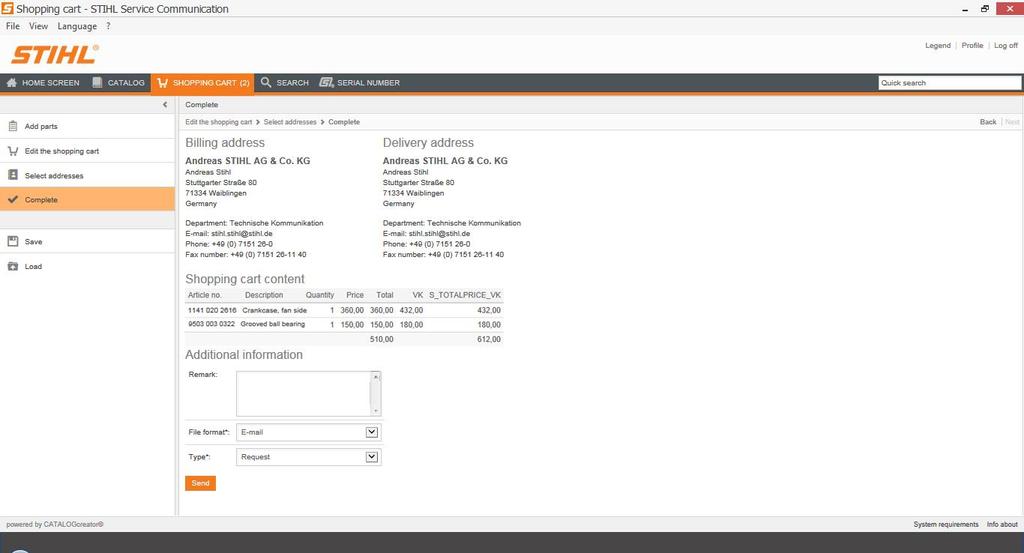Open the Language menu
The image size is (1024, 553).
[x=77, y=26]
